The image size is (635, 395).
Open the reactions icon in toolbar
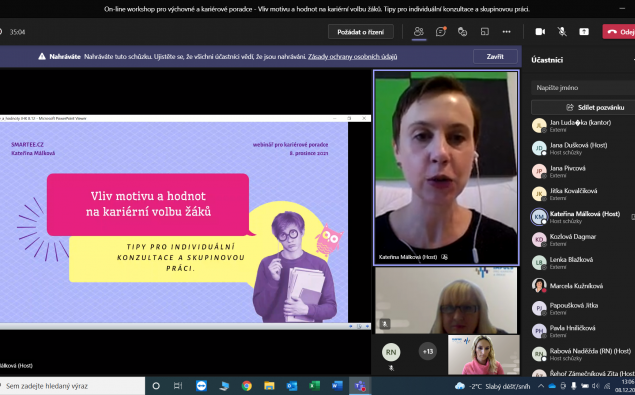462,32
